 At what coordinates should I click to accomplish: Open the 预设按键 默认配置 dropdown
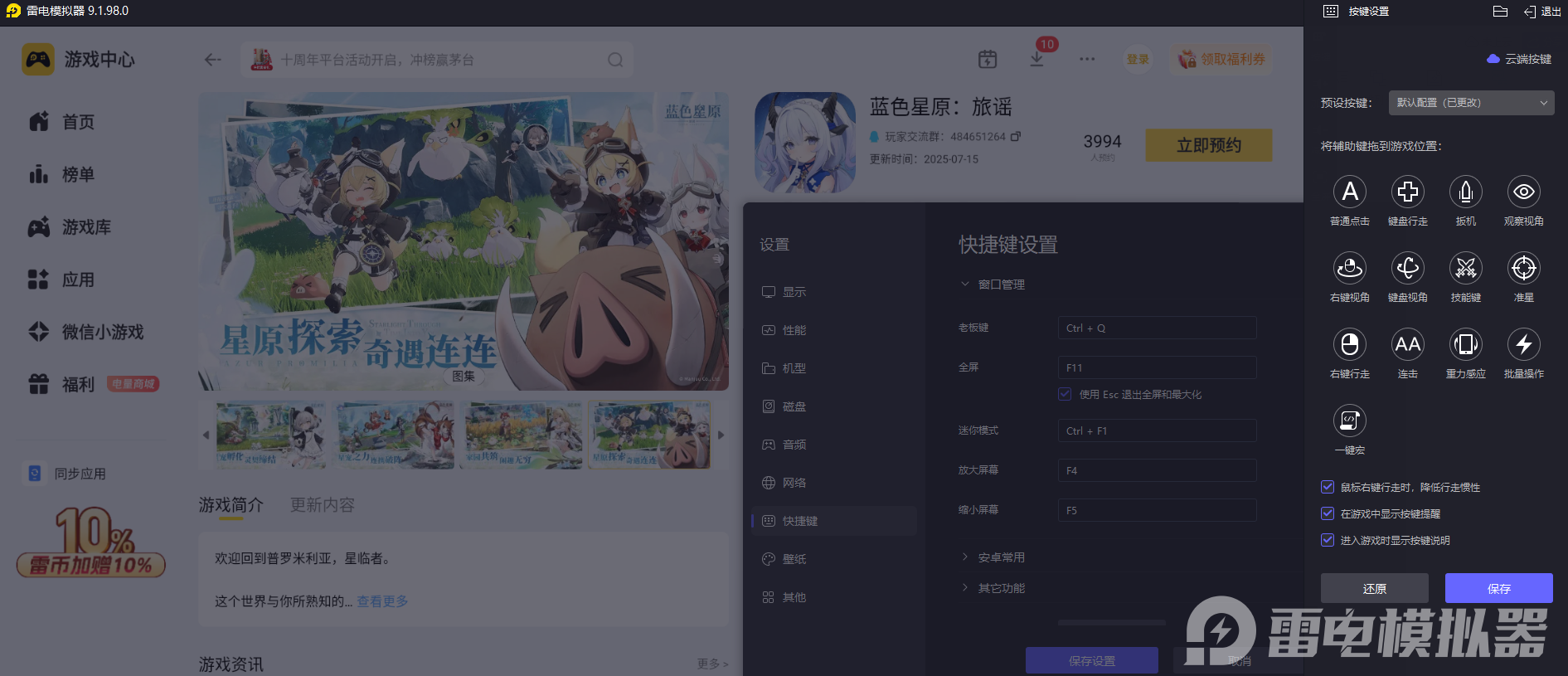click(x=1472, y=103)
